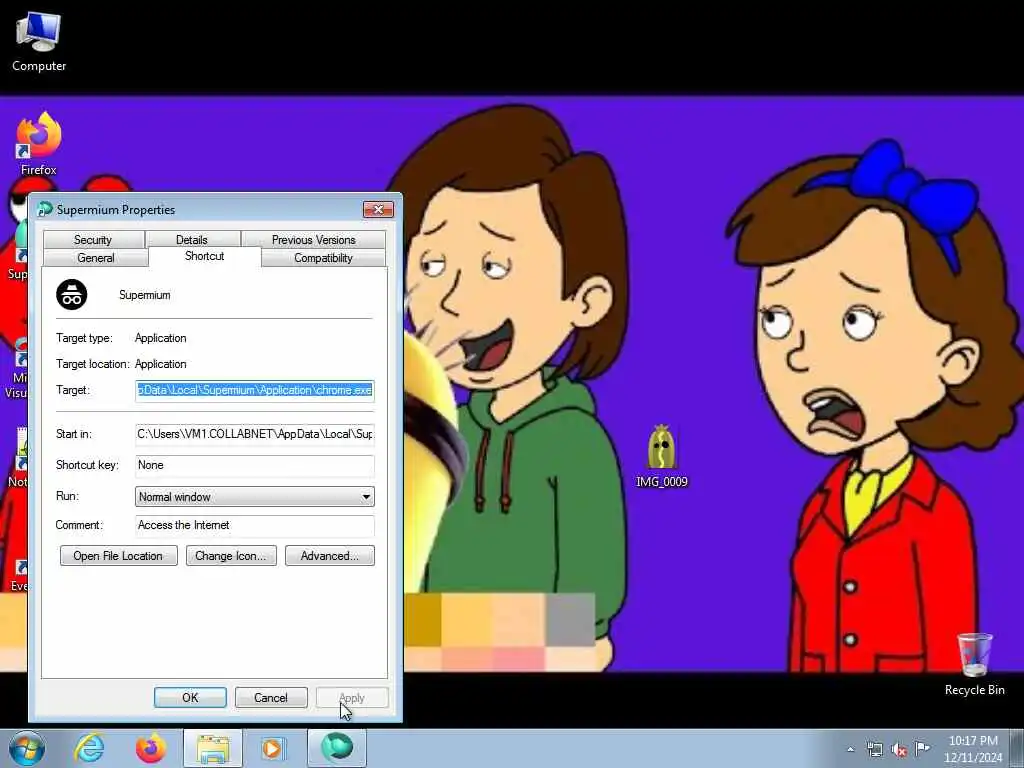Viewport: 1024px width, 768px height.
Task: Click the Cancel button
Action: click(x=271, y=697)
